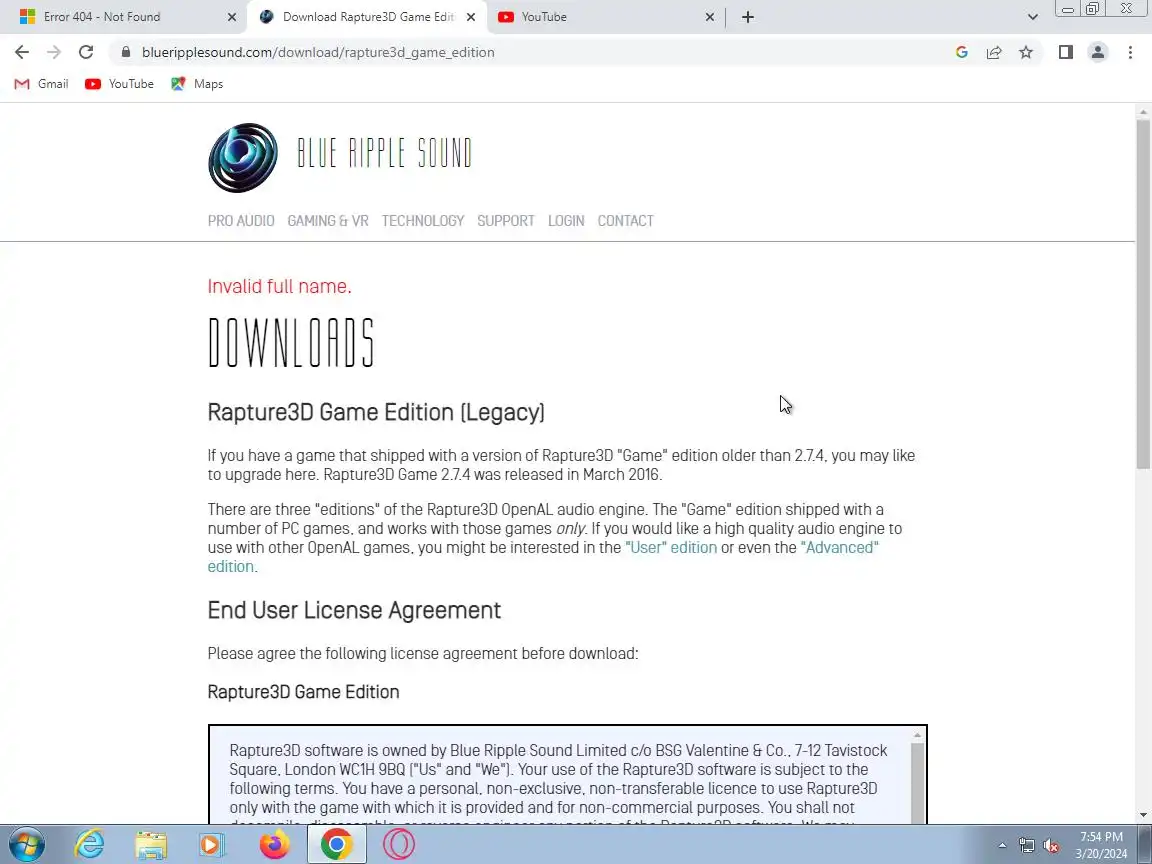Open File Explorer from taskbar
Image resolution: width=1152 pixels, height=864 pixels.
coord(151,844)
